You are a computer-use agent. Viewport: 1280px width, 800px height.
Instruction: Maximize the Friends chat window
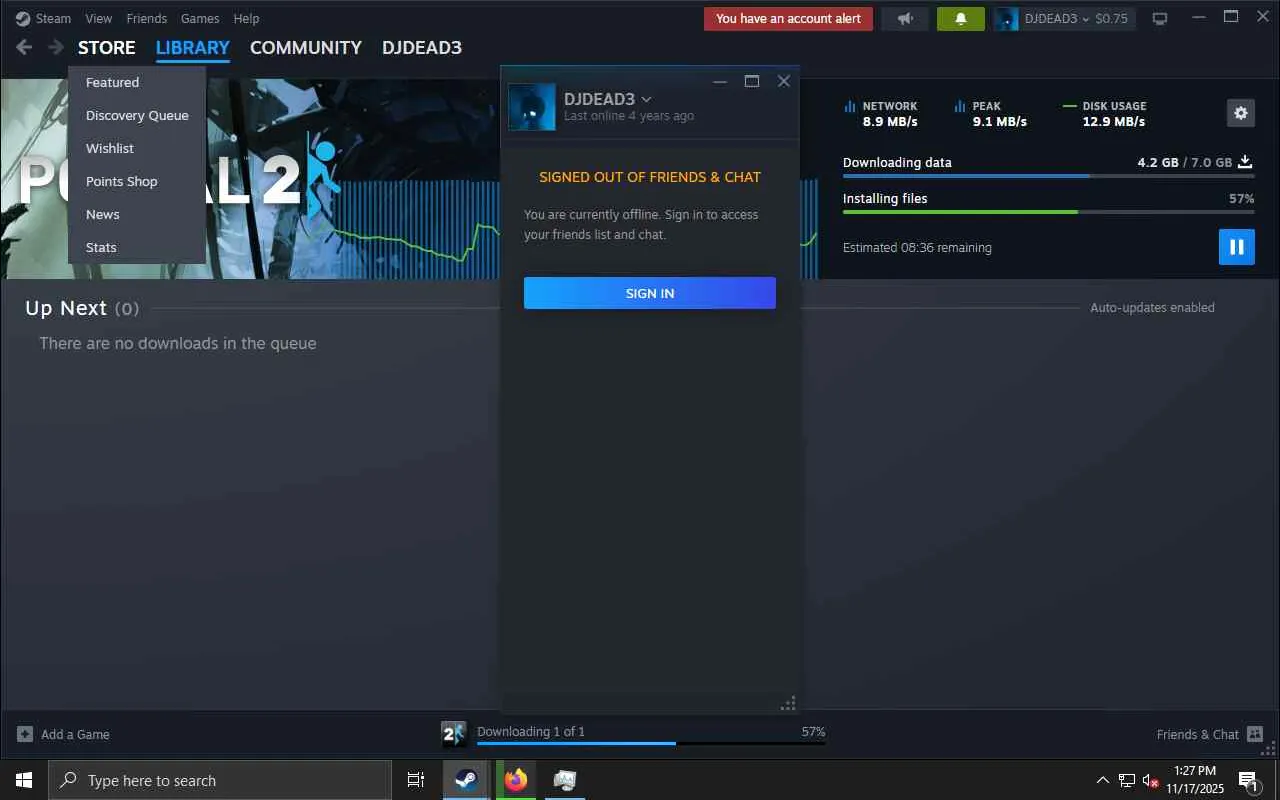pyautogui.click(x=752, y=81)
